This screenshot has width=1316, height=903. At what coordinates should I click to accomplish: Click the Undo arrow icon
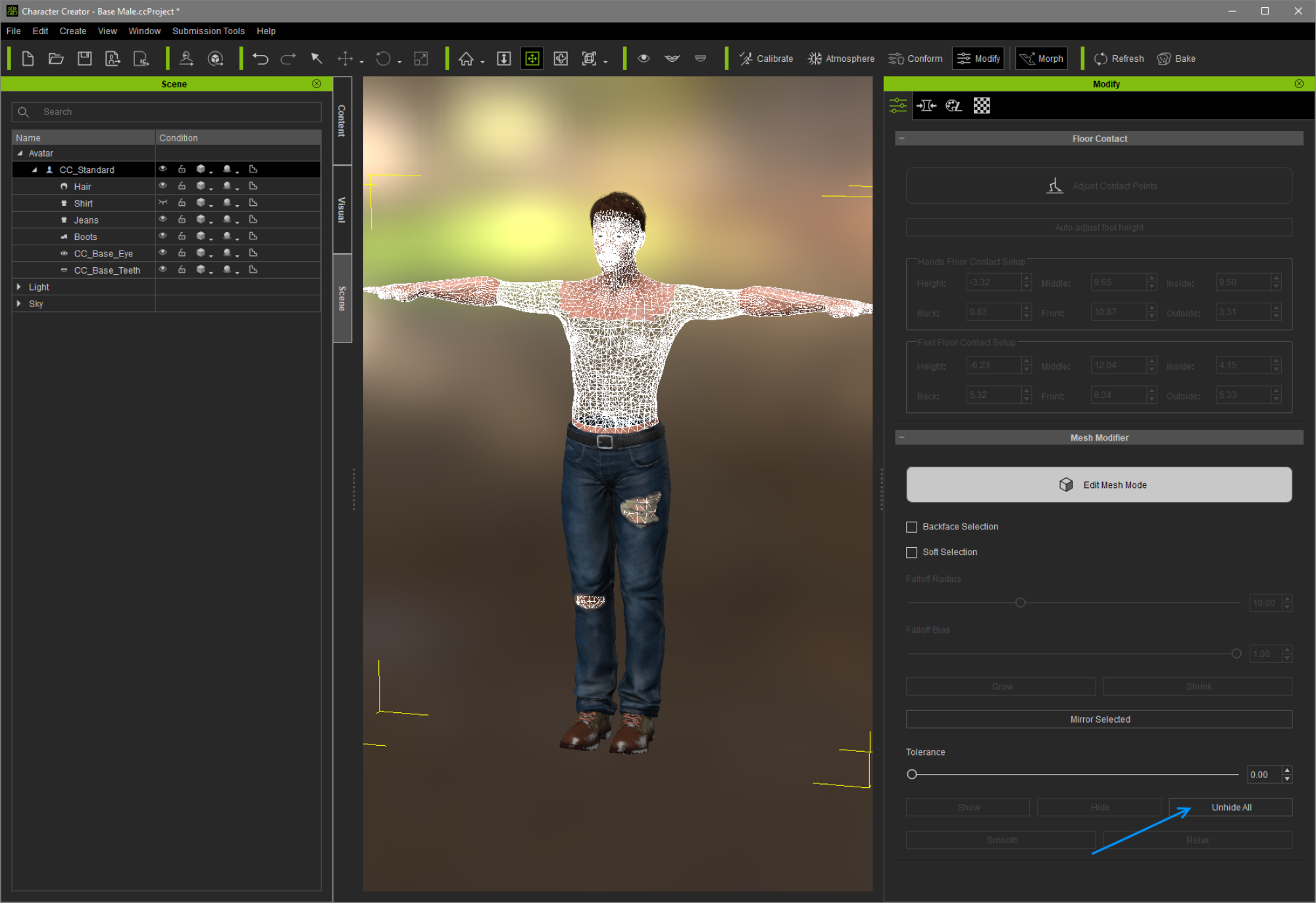pos(261,59)
